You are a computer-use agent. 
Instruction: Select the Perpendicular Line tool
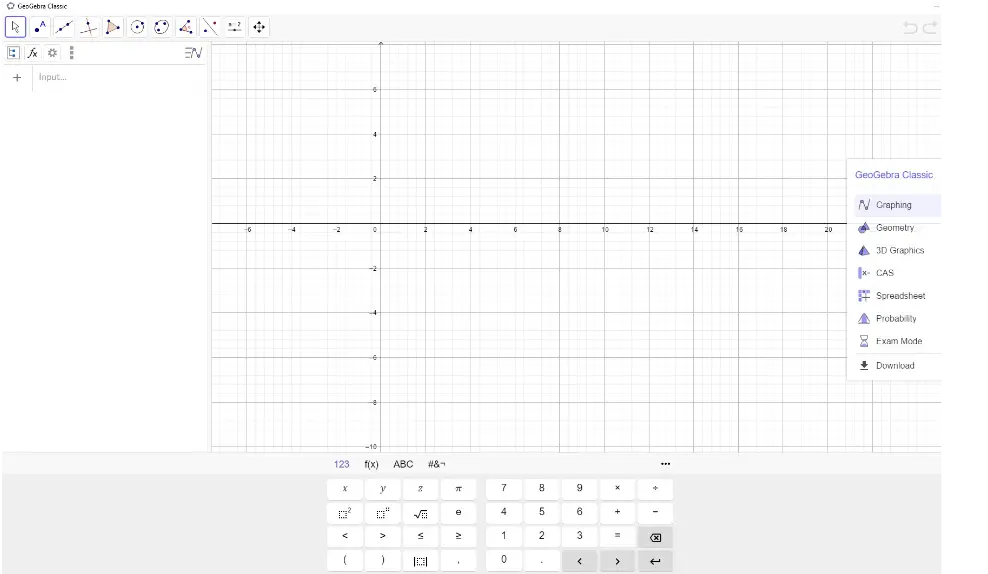tap(89, 27)
